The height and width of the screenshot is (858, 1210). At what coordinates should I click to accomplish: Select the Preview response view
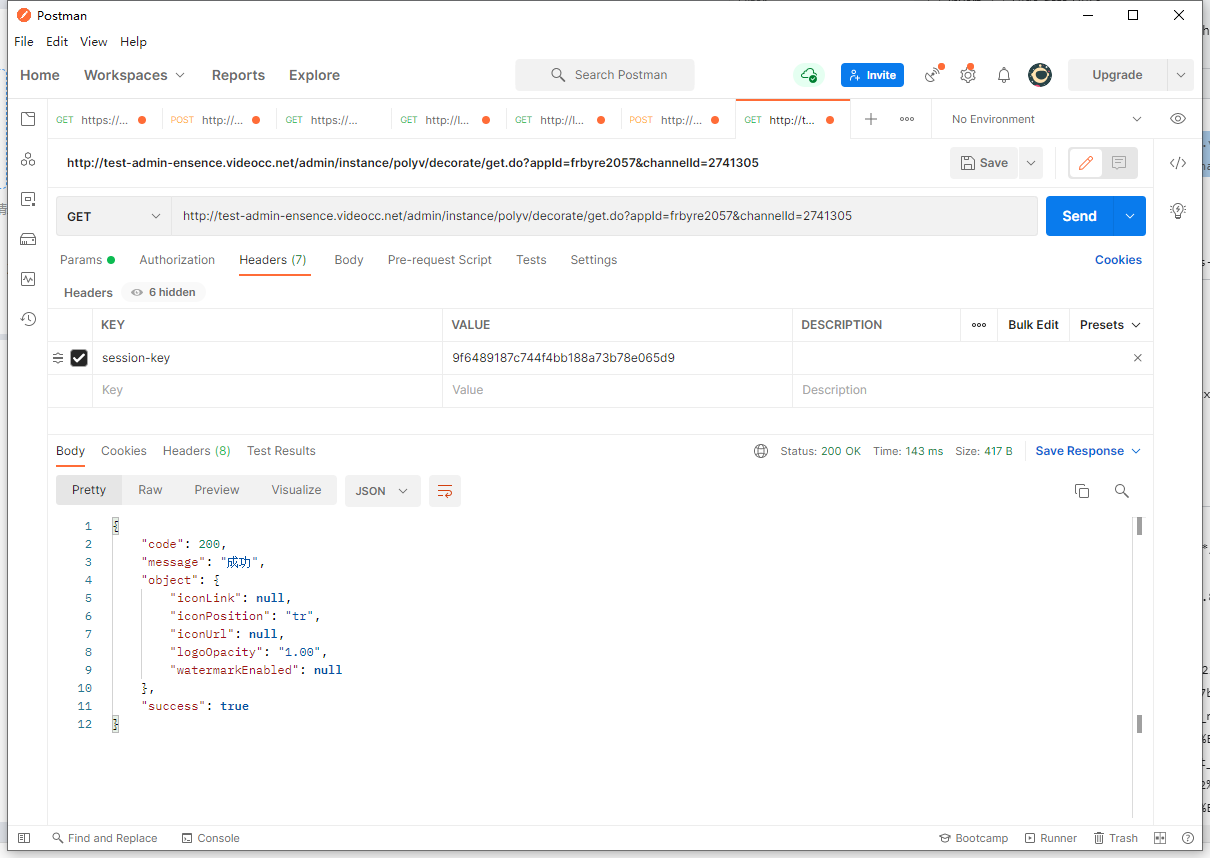coord(217,490)
